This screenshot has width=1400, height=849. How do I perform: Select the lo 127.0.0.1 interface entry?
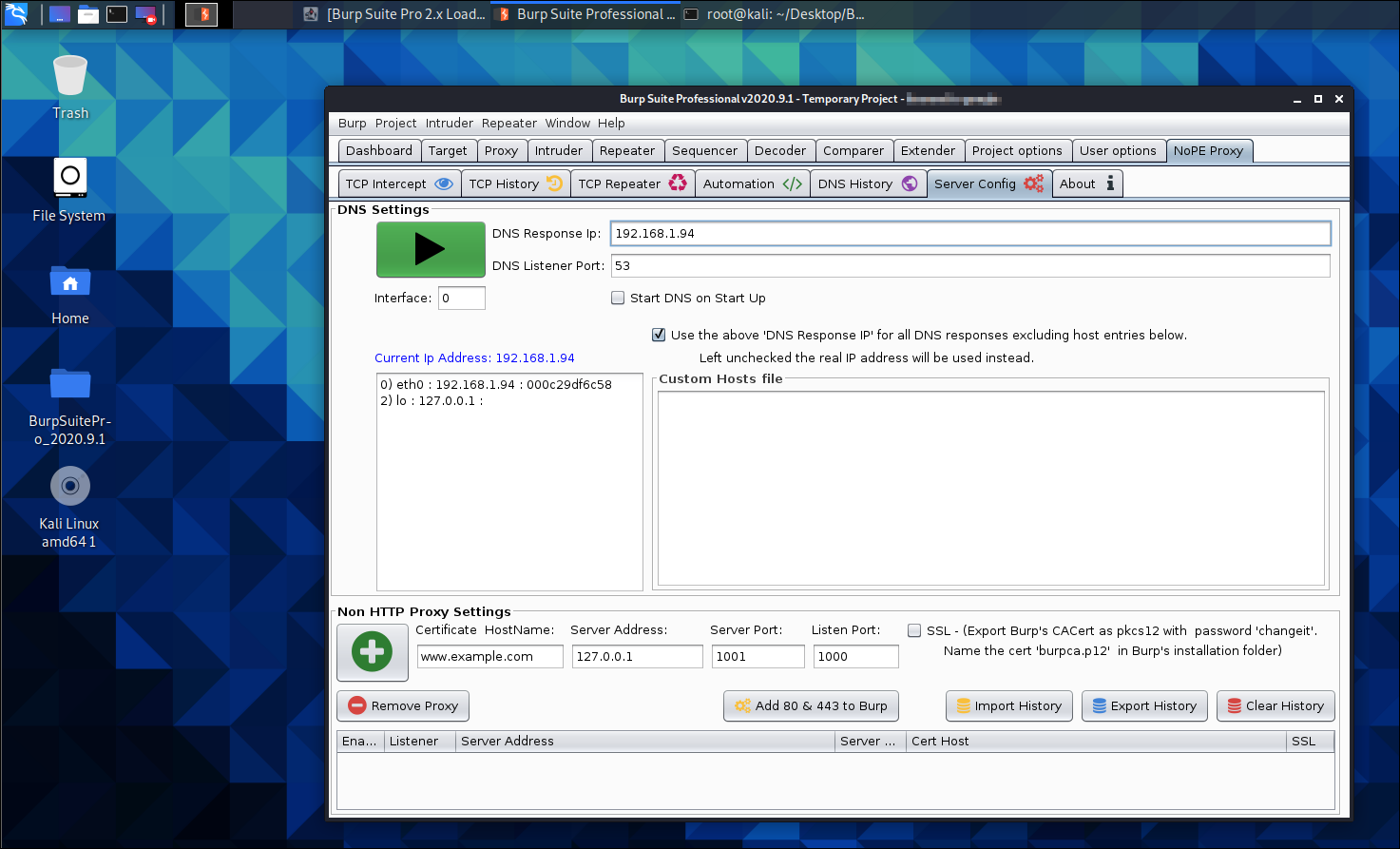[509, 400]
